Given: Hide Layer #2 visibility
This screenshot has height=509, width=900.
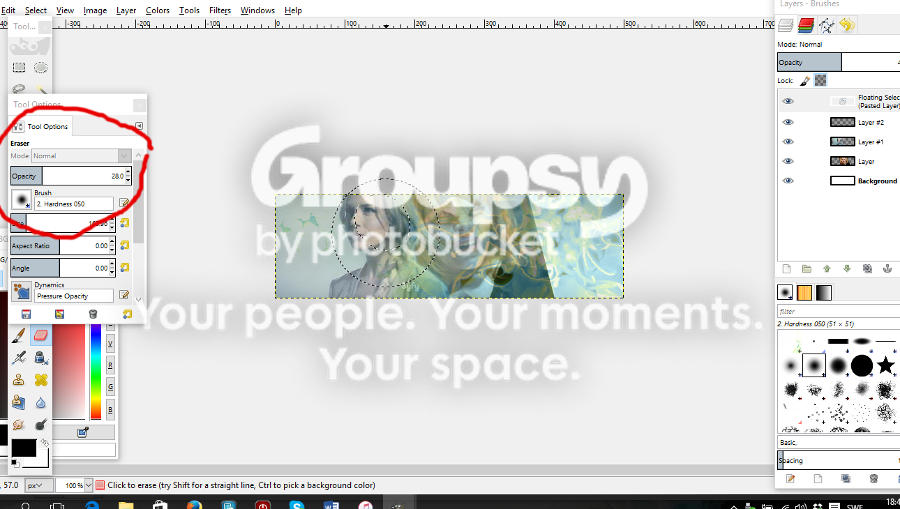Looking at the screenshot, I should pos(788,122).
